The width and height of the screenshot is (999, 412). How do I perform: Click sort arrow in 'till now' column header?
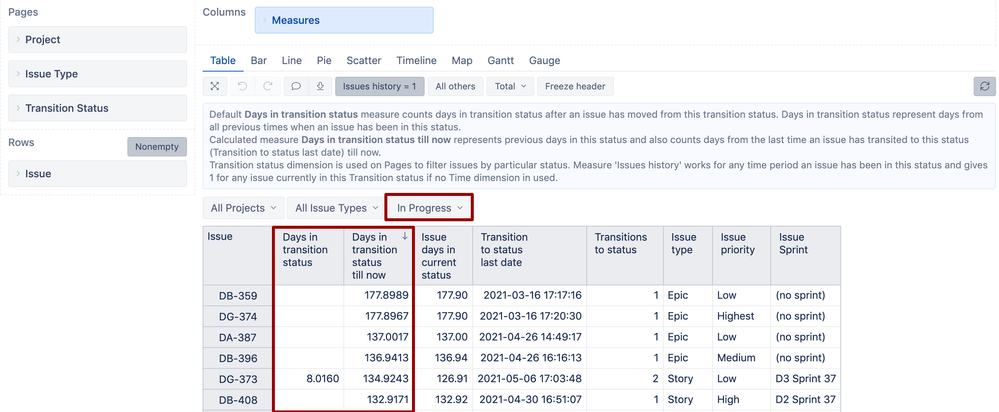click(x=404, y=237)
